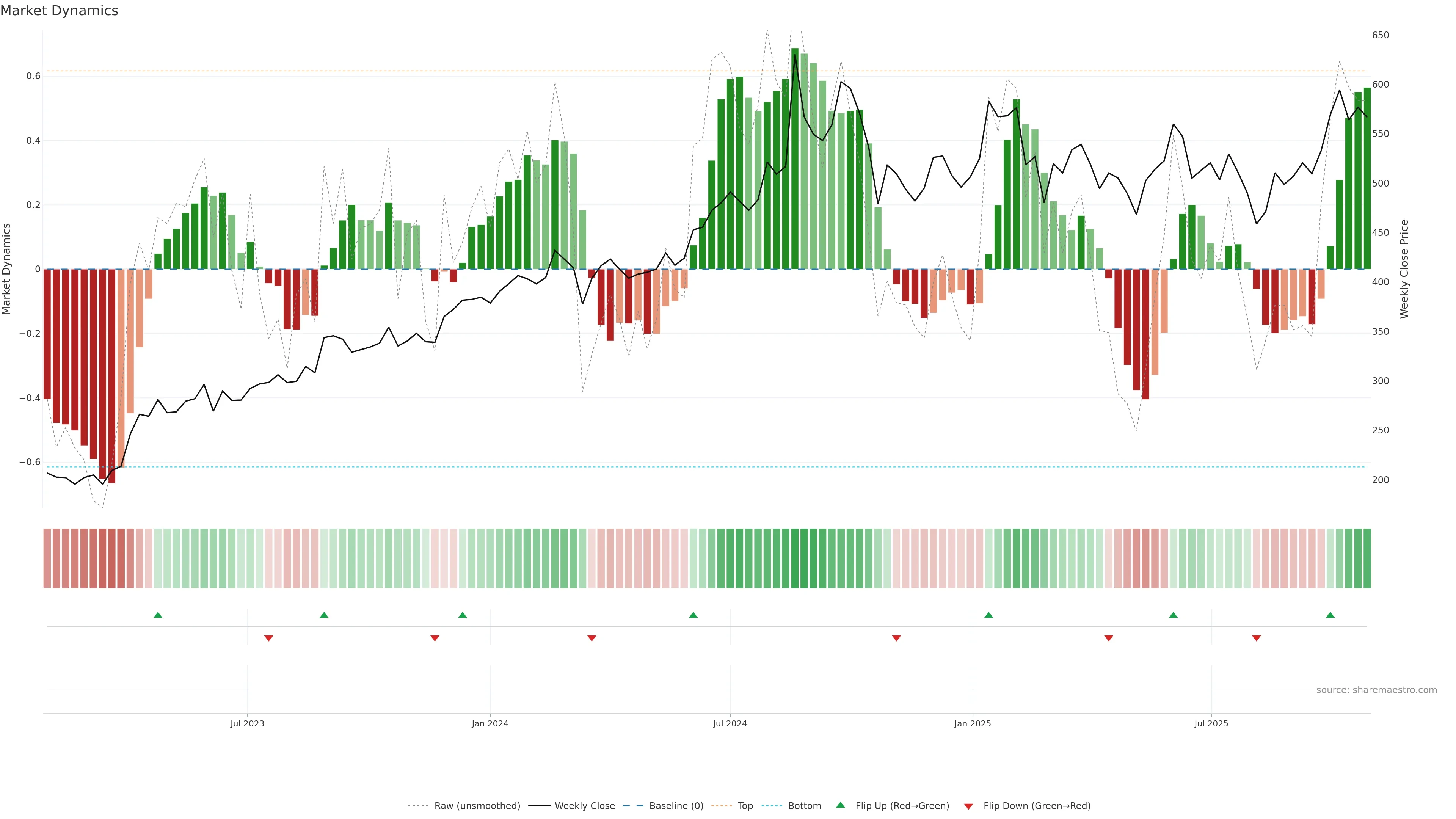Click the Jan 2025 x-axis label
The height and width of the screenshot is (819, 1456).
[x=972, y=723]
